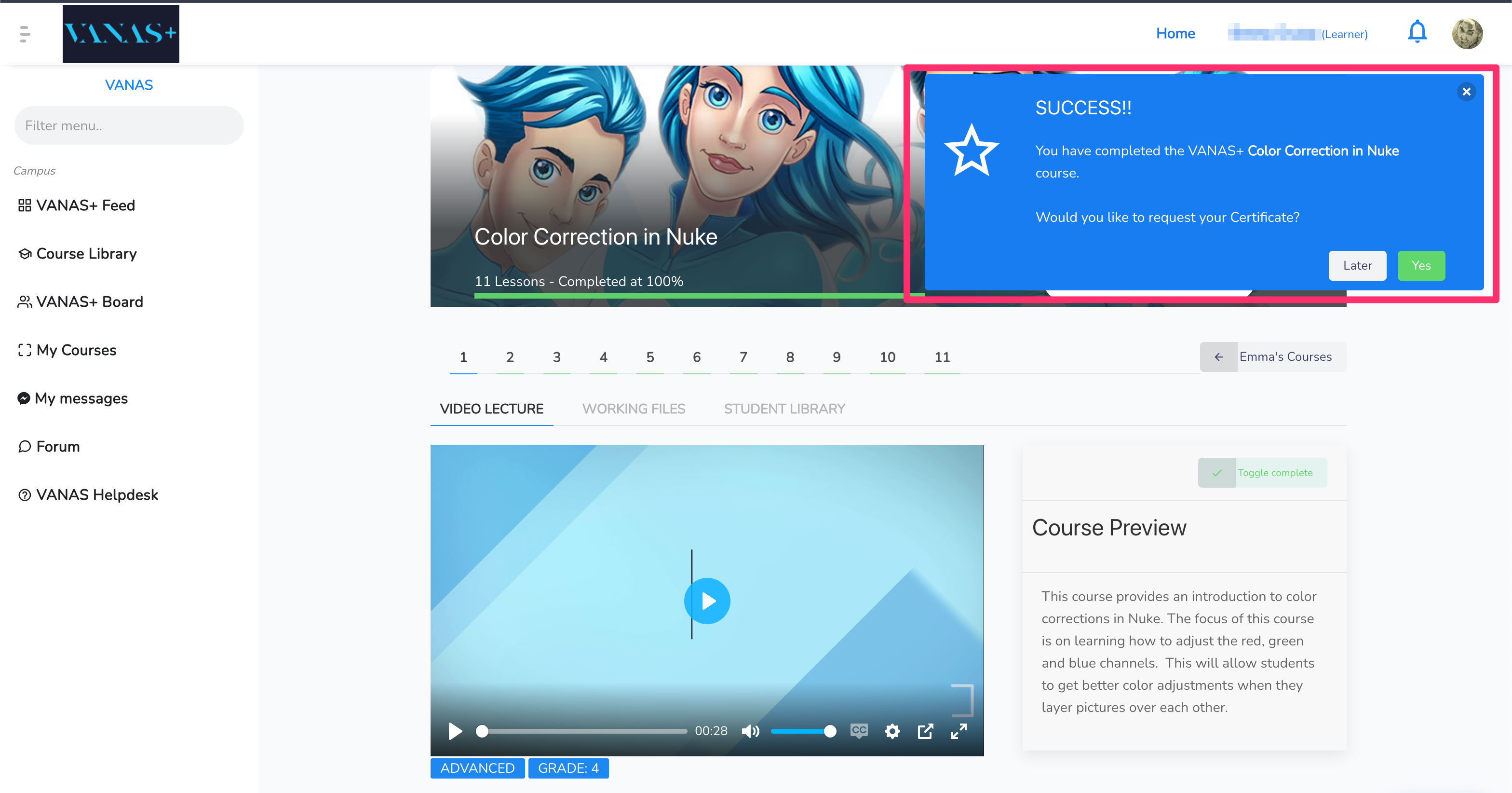Image resolution: width=1512 pixels, height=793 pixels.
Task: Choose Later on certificate prompt
Action: pyautogui.click(x=1357, y=265)
